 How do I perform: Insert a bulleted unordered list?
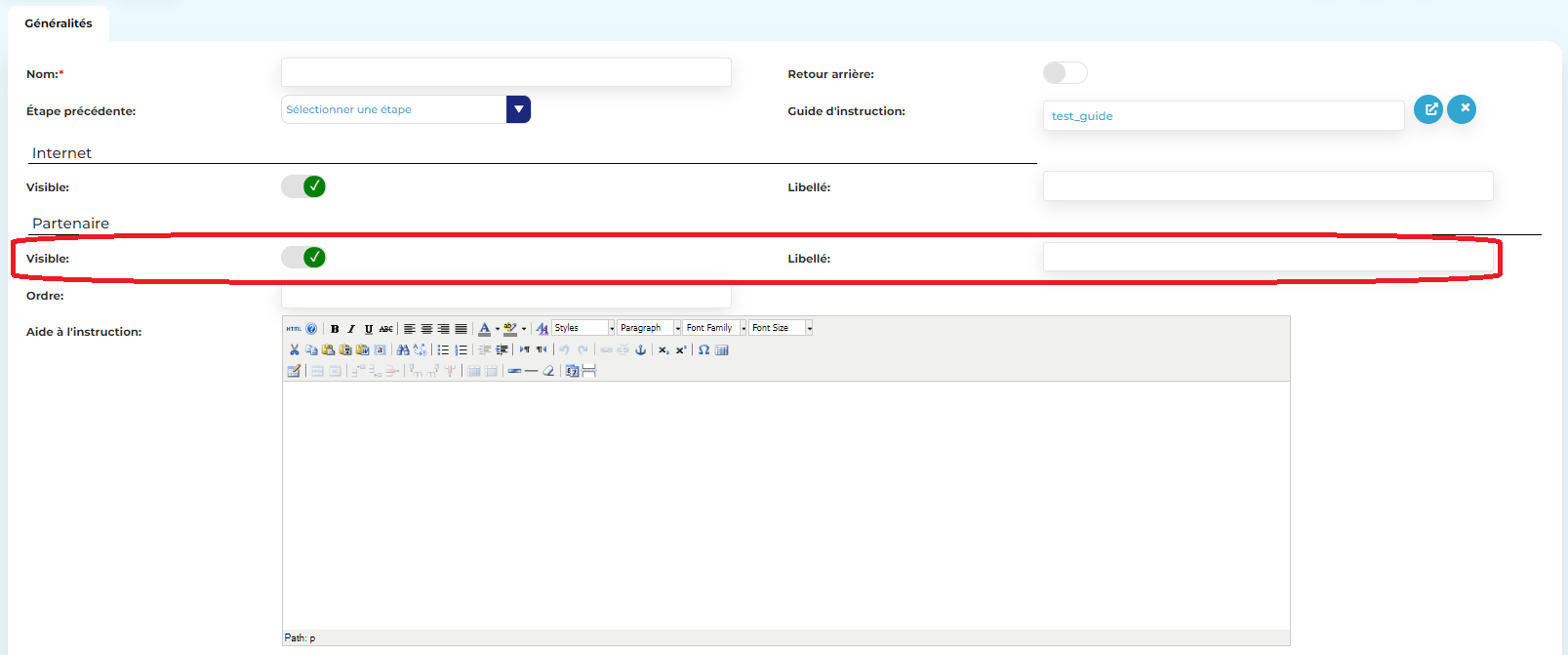[443, 349]
